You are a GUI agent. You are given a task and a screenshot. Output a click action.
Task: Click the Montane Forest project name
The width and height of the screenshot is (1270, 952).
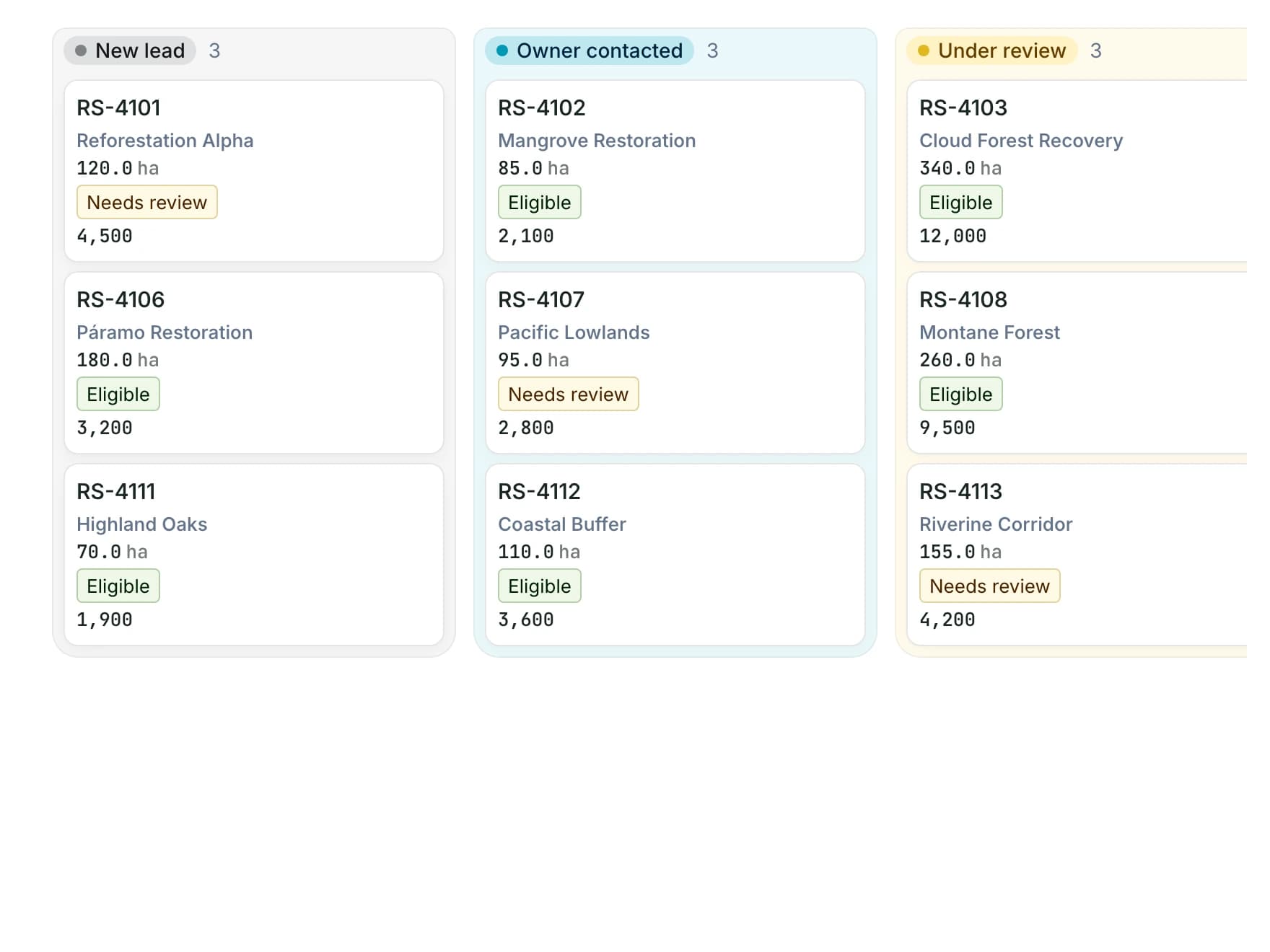(989, 332)
